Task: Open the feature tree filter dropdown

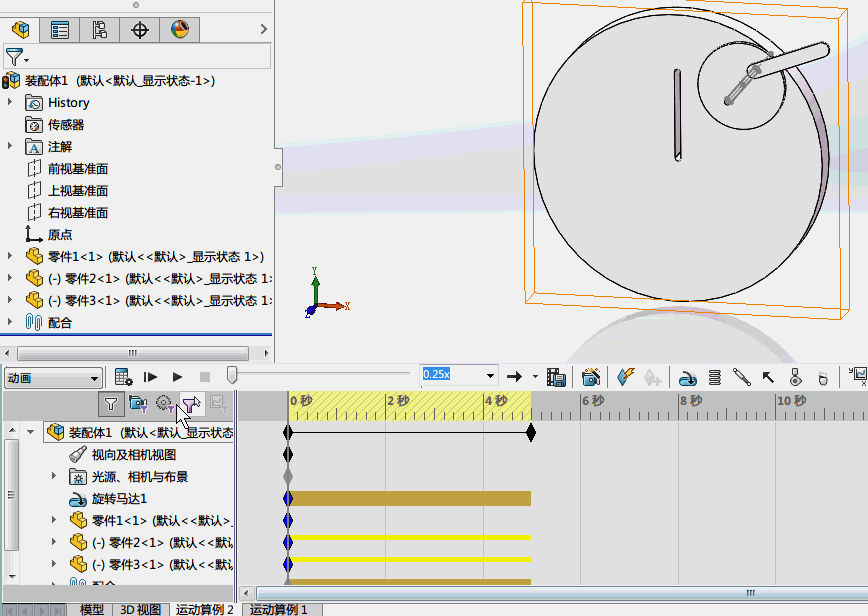Action: point(16,56)
